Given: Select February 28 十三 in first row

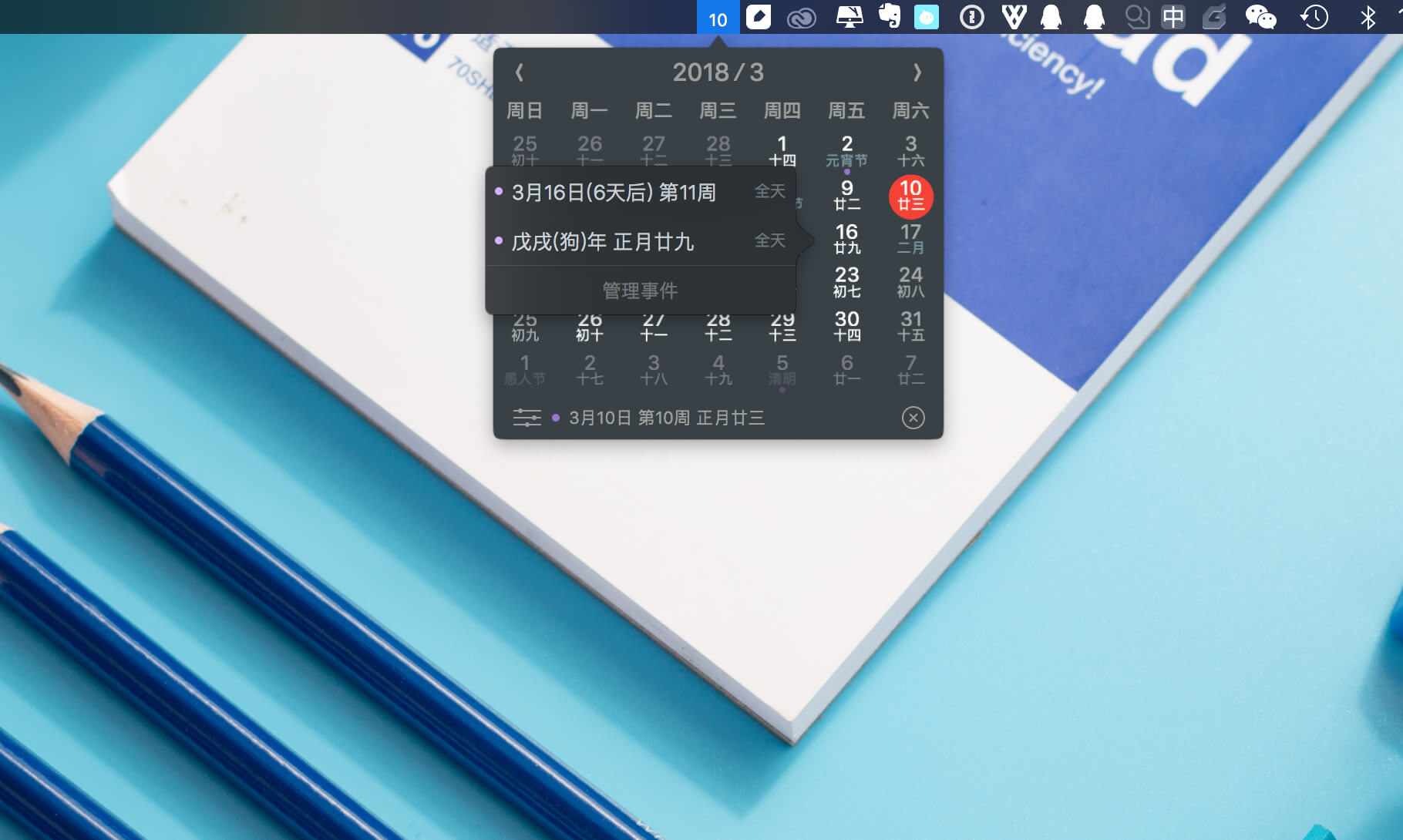Looking at the screenshot, I should click(x=718, y=150).
